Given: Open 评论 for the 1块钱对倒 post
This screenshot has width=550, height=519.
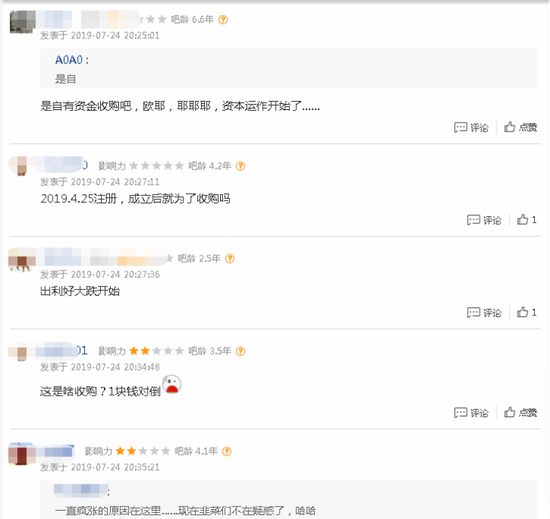Looking at the screenshot, I should pos(471,413).
